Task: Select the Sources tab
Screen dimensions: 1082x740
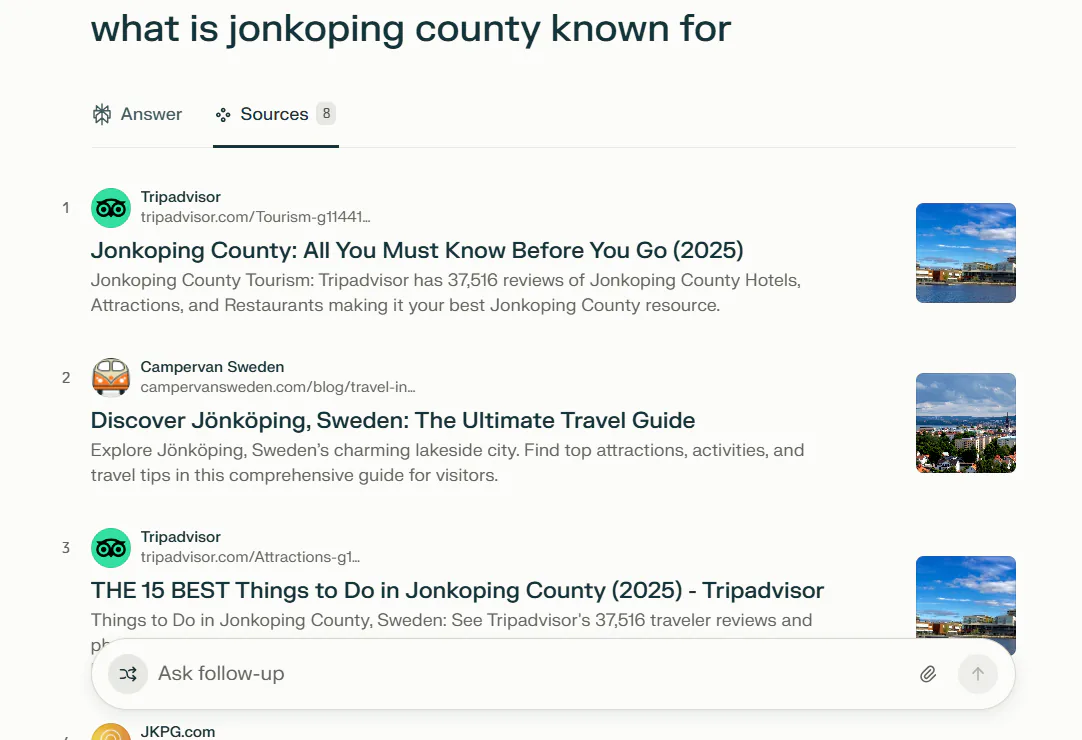Action: [x=275, y=114]
